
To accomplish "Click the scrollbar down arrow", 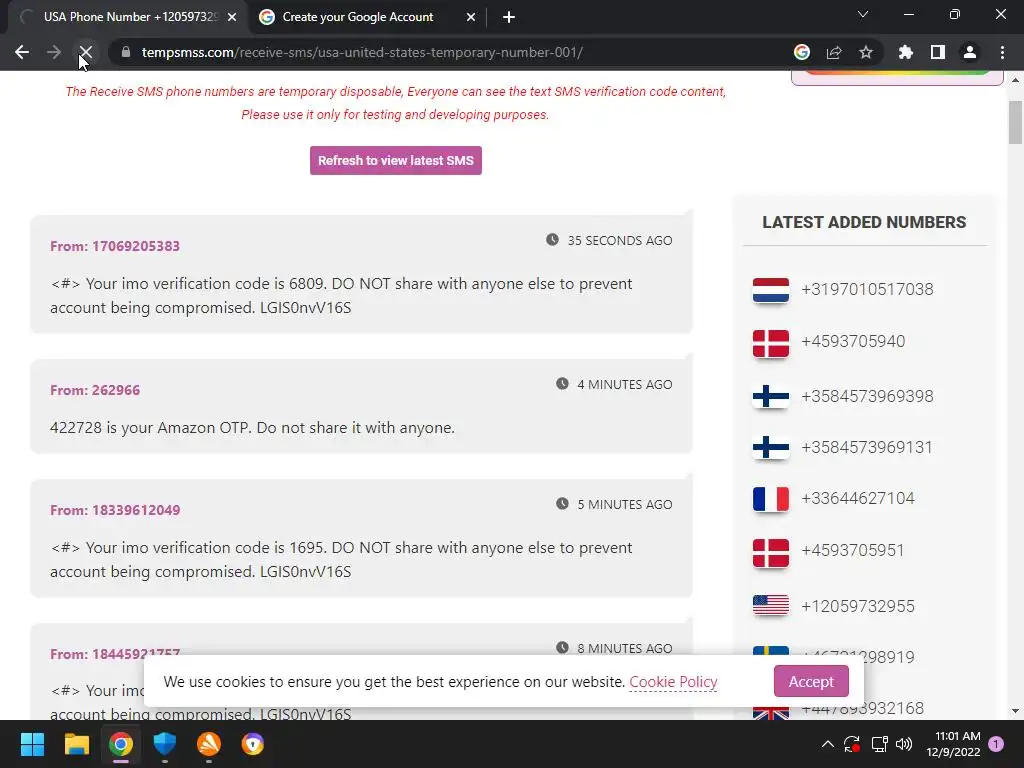I will [x=1015, y=711].
